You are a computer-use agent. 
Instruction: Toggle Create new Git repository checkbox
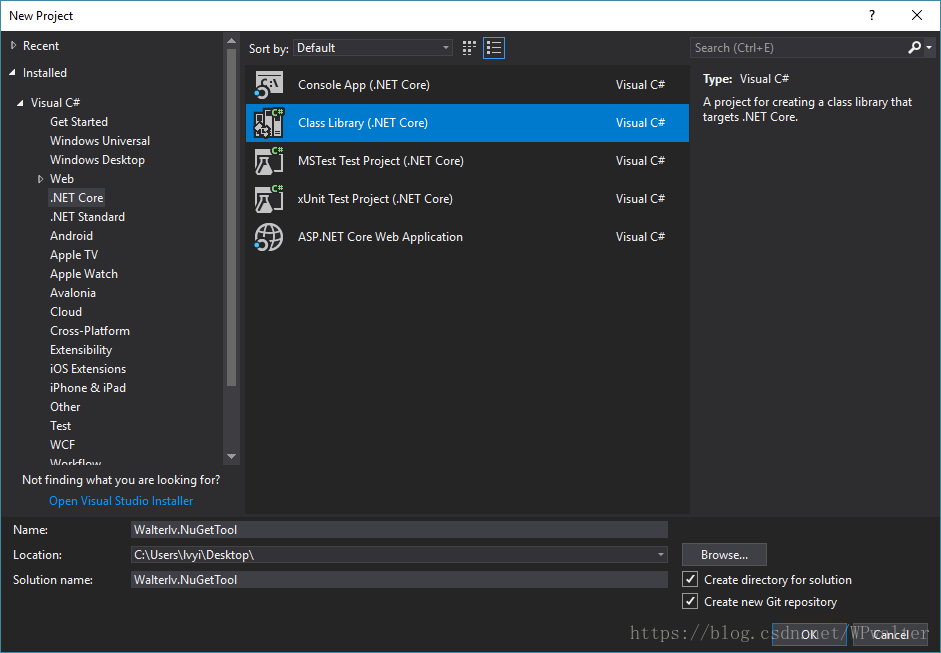[690, 601]
